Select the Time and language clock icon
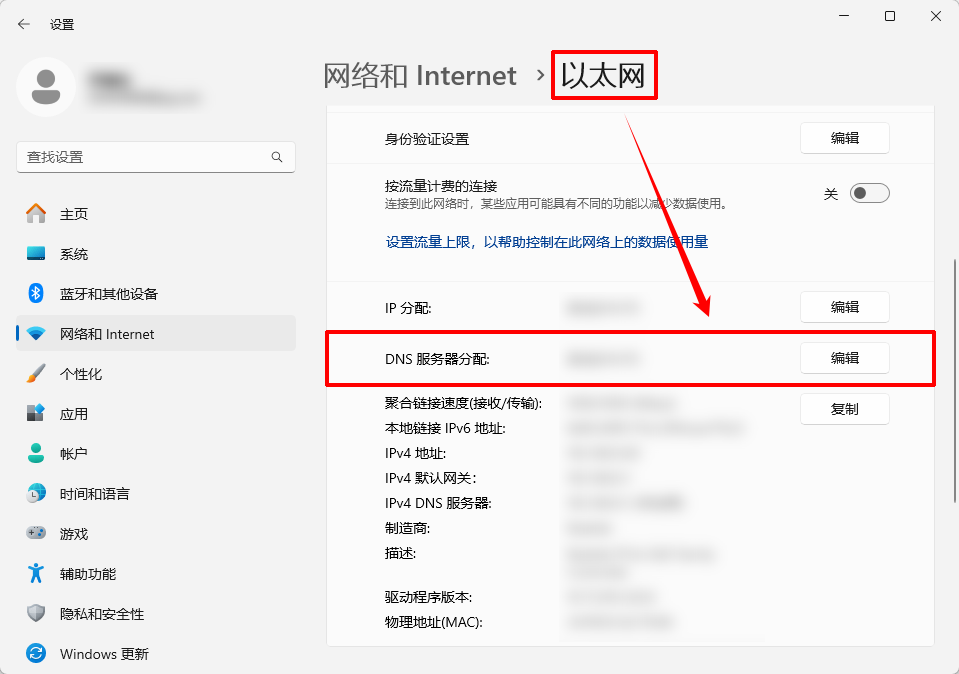Viewport: 959px width, 674px height. pyautogui.click(x=36, y=493)
